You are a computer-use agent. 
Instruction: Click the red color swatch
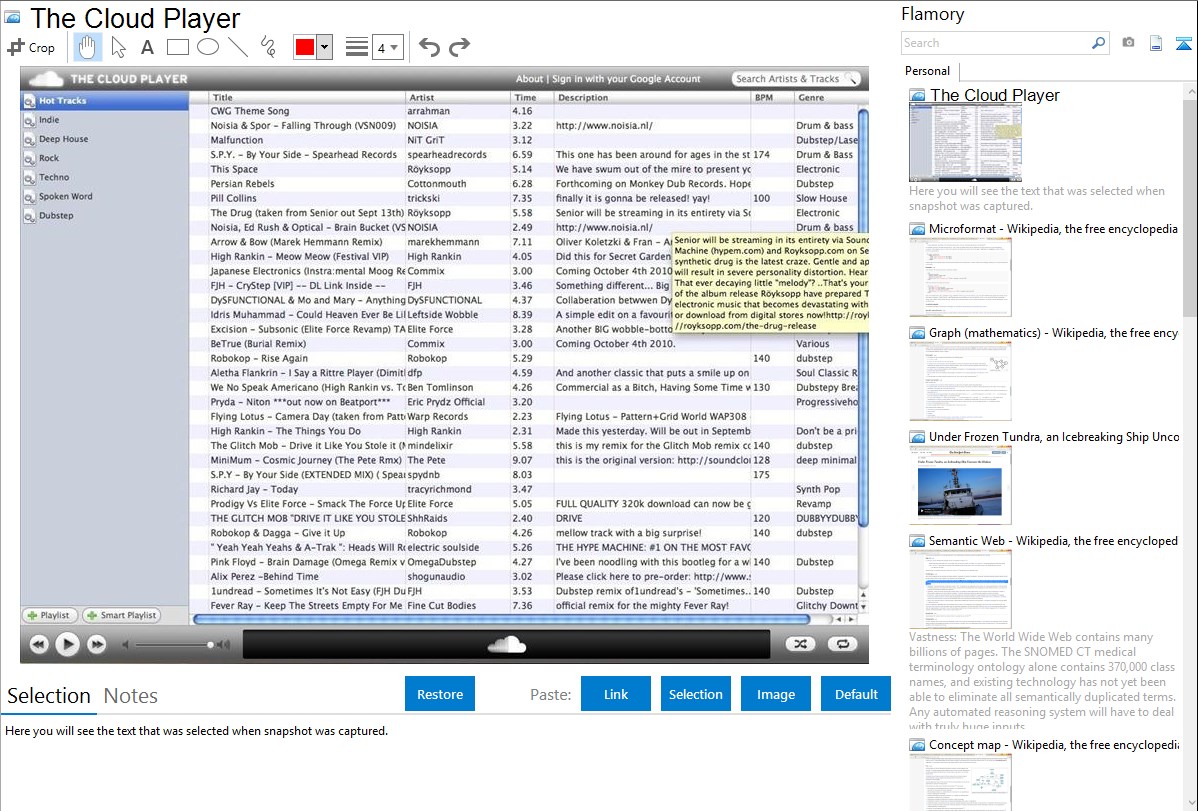pyautogui.click(x=305, y=47)
